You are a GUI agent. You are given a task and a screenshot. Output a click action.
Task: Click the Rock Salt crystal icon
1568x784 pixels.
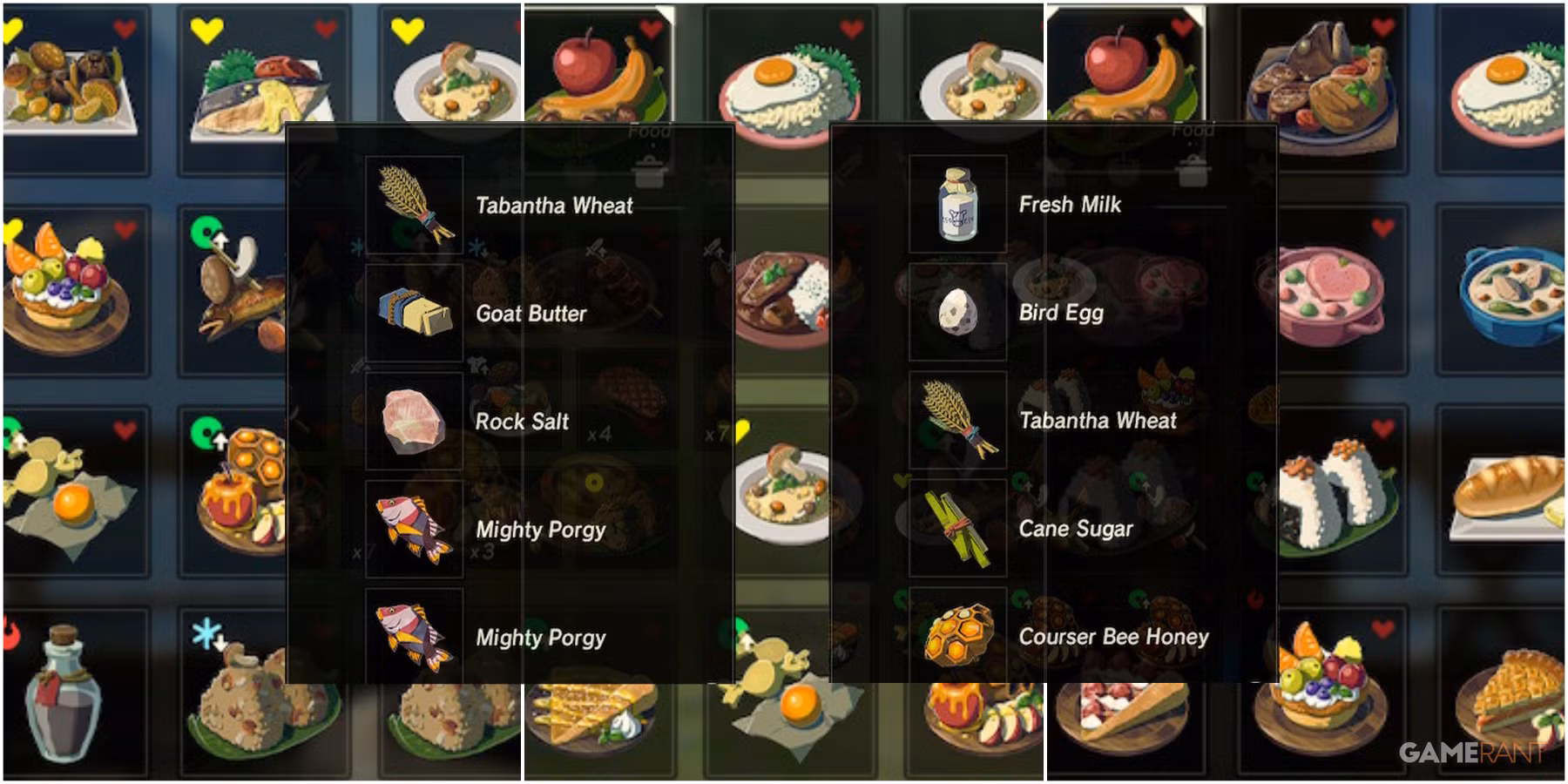click(415, 422)
